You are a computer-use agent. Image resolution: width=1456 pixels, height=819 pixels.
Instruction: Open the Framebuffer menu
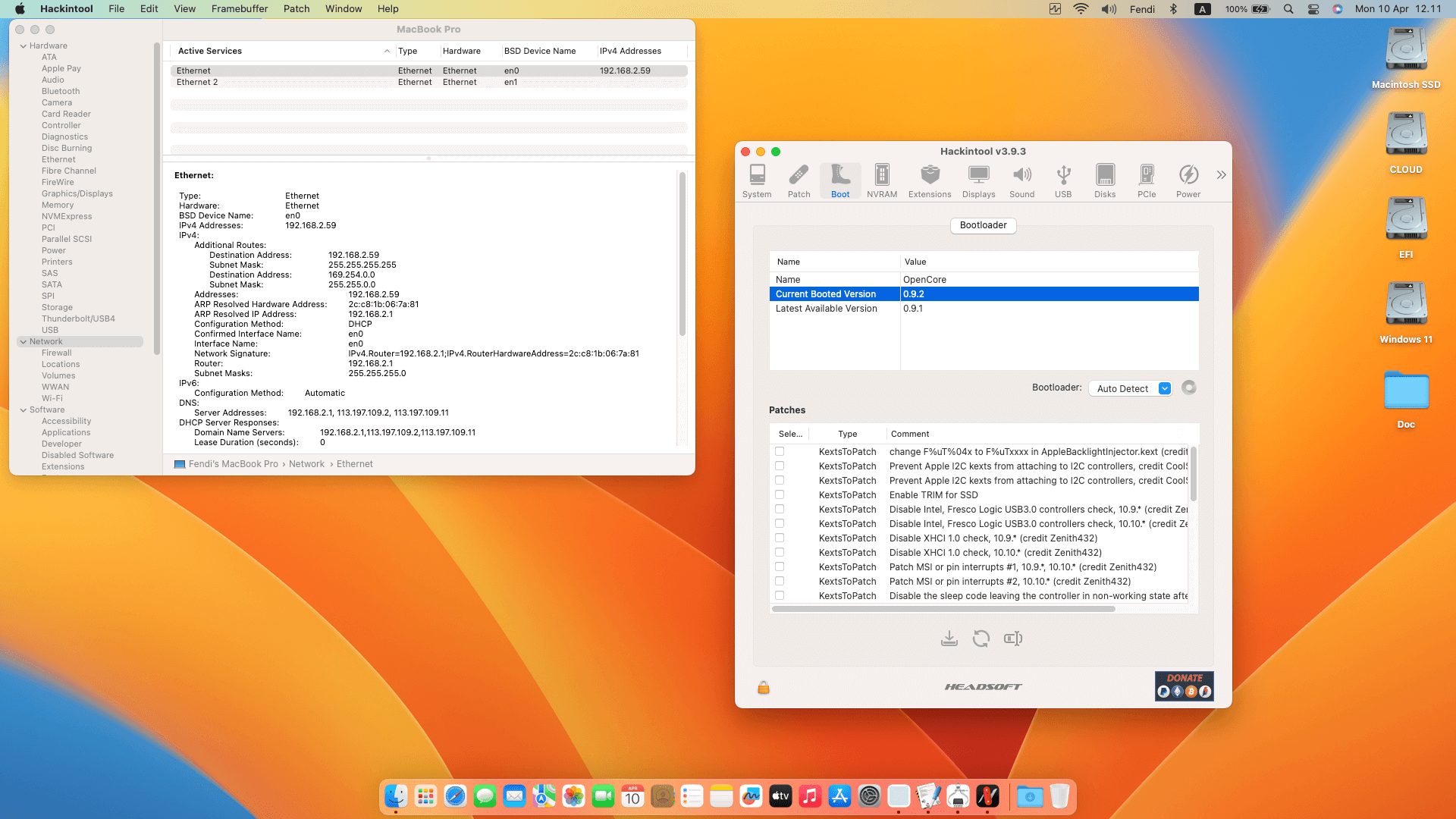coord(240,9)
